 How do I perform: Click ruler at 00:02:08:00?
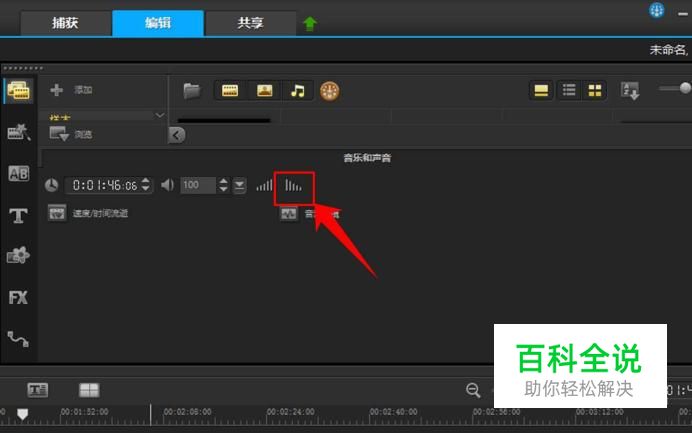[188, 412]
